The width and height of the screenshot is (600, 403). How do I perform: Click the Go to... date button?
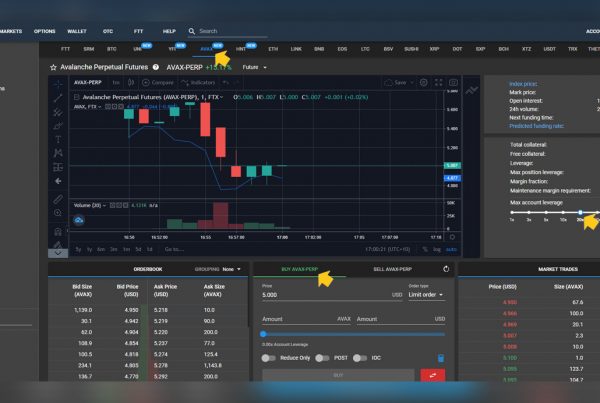click(x=174, y=249)
